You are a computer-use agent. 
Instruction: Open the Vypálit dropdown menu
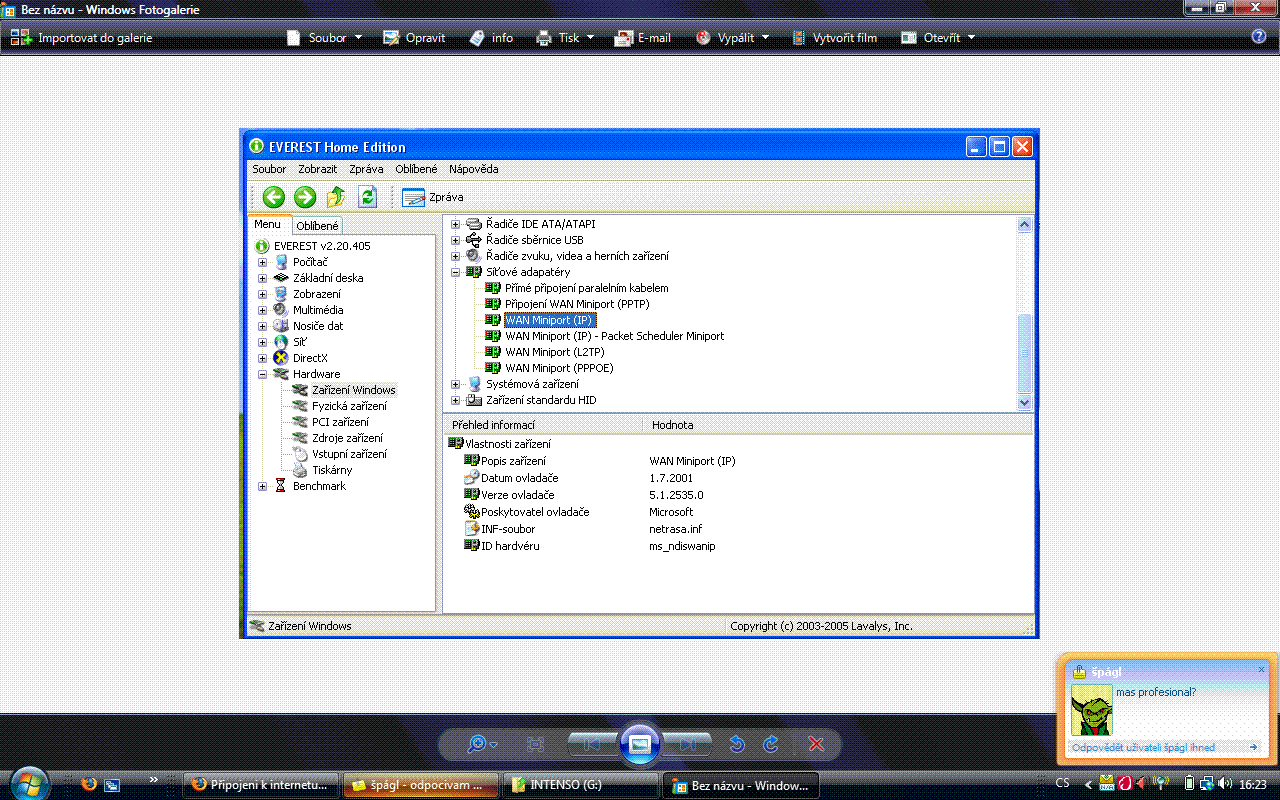(733, 38)
